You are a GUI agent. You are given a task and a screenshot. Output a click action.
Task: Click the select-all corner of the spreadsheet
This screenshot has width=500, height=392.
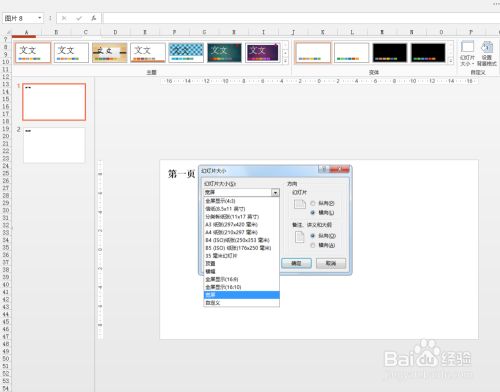click(x=6, y=32)
